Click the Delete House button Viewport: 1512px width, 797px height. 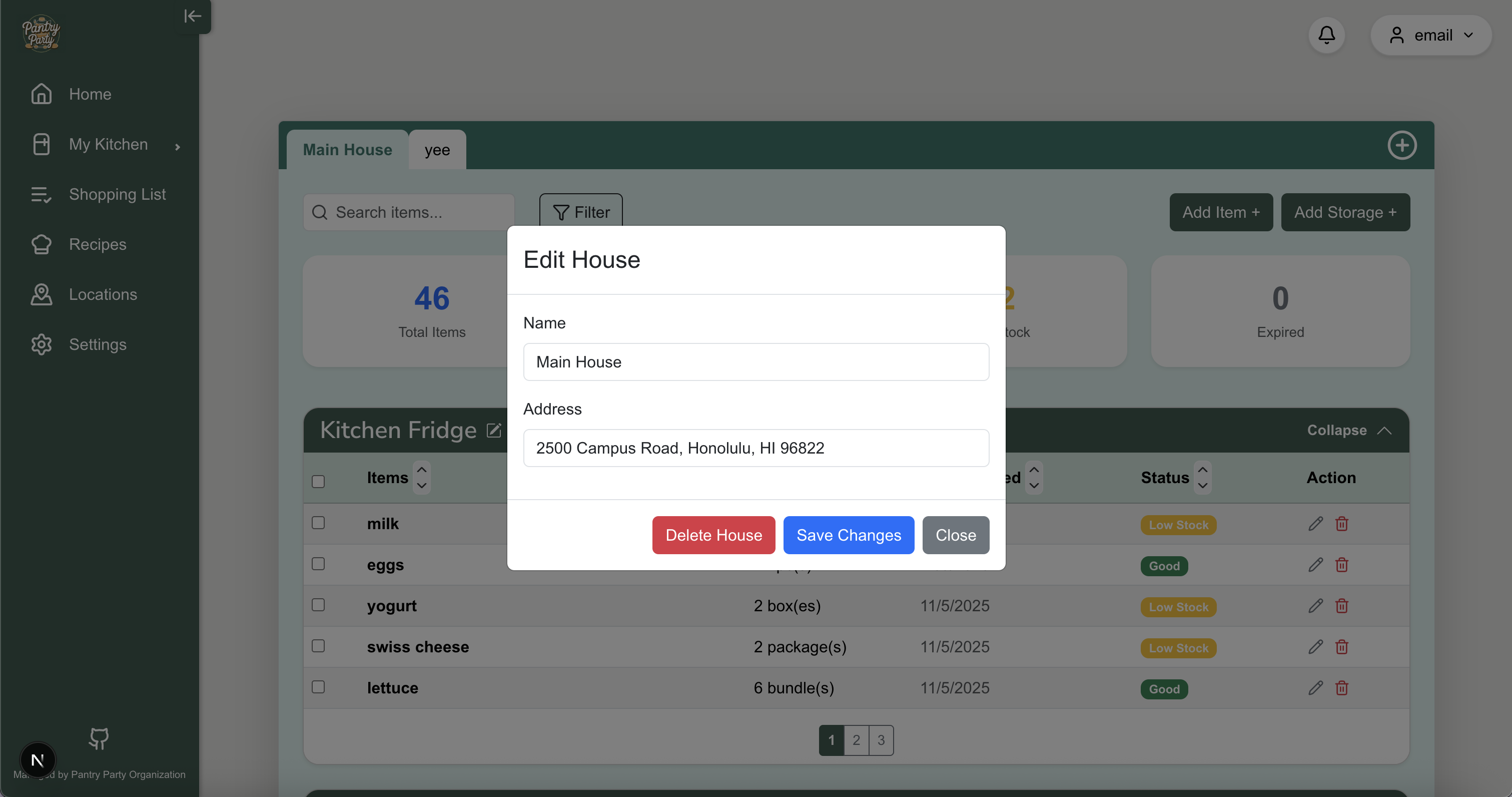pos(713,535)
